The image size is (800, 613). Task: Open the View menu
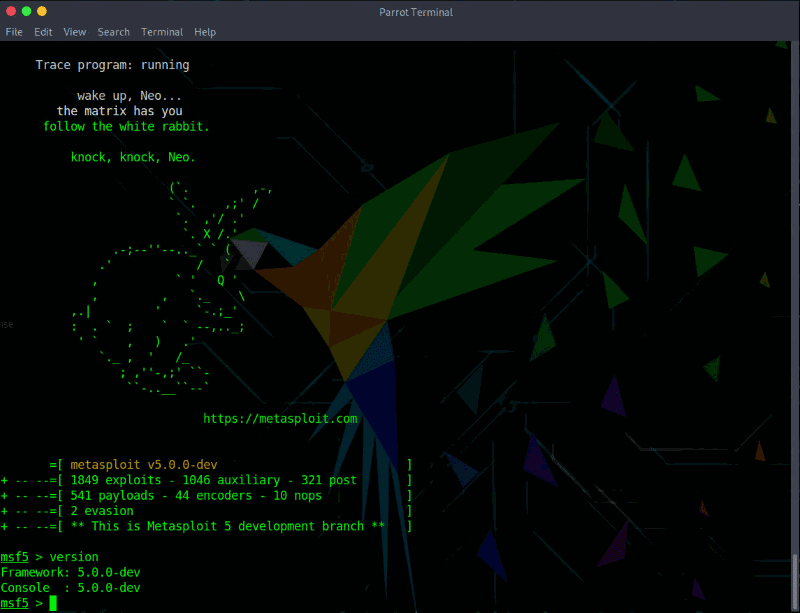click(74, 32)
